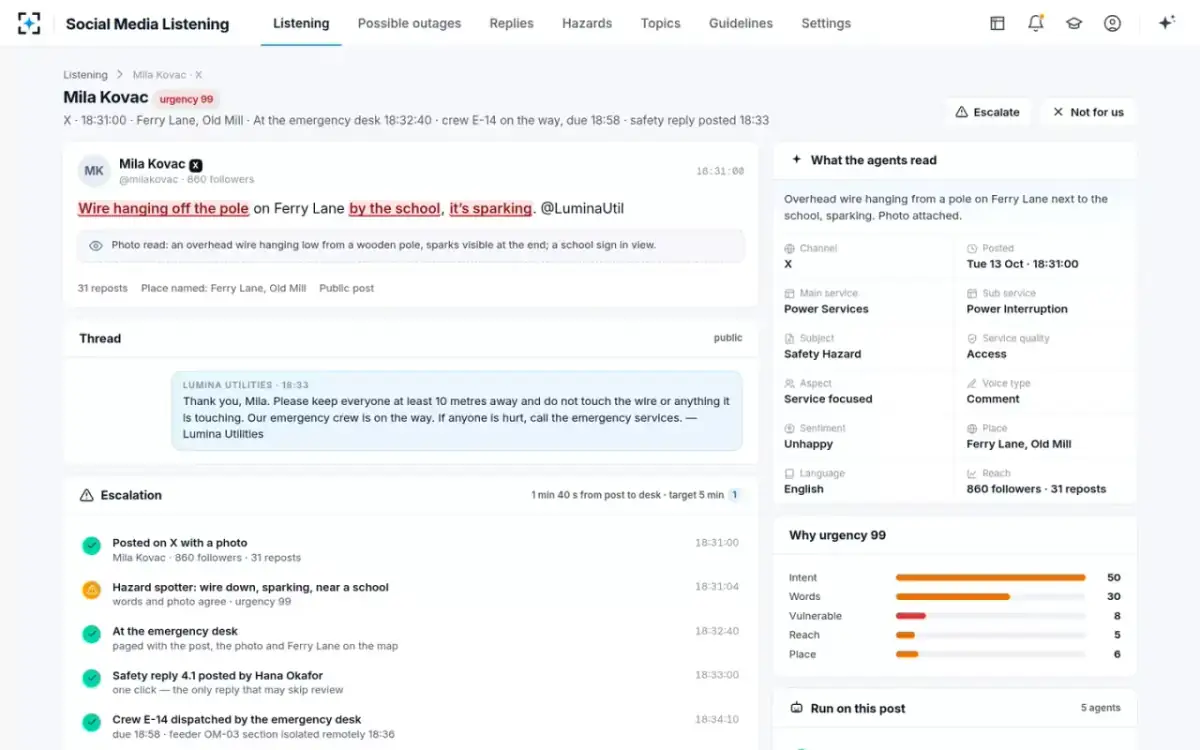Image resolution: width=1200 pixels, height=750 pixels.
Task: Click the Social Media Listening logo icon
Action: click(x=29, y=23)
